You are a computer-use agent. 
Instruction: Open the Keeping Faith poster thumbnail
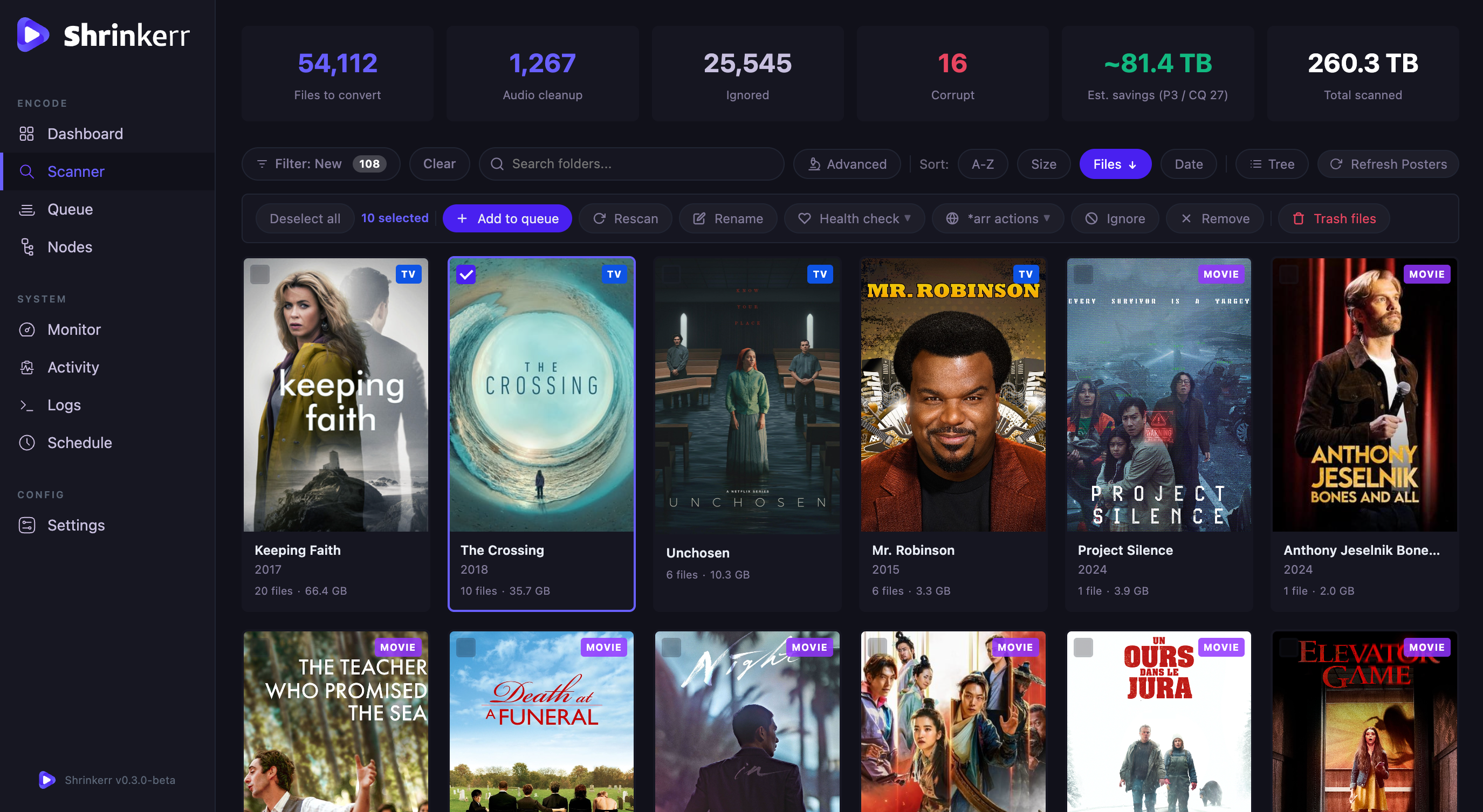(335, 395)
